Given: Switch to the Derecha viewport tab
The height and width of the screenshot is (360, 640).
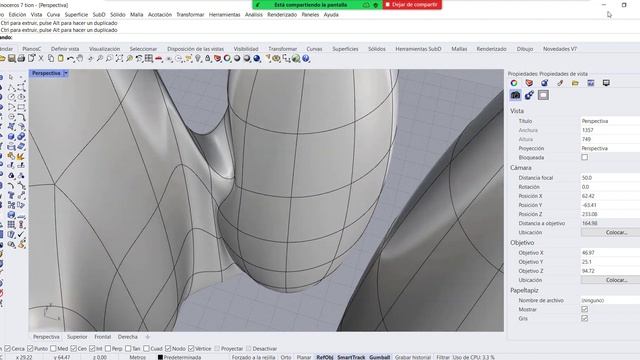Looking at the screenshot, I should pyautogui.click(x=127, y=337).
